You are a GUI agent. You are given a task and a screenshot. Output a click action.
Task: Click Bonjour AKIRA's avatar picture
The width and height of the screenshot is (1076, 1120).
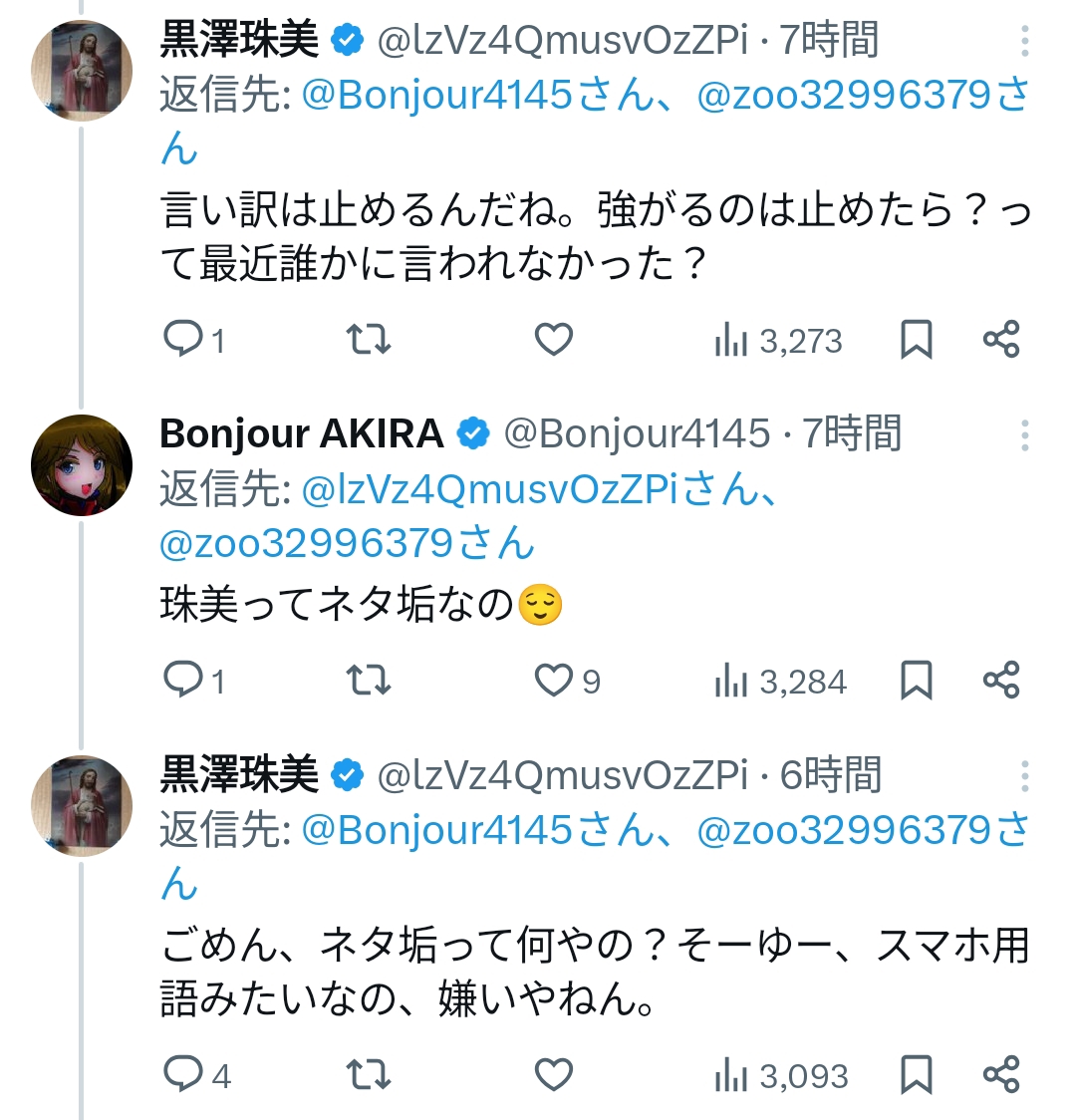(82, 465)
